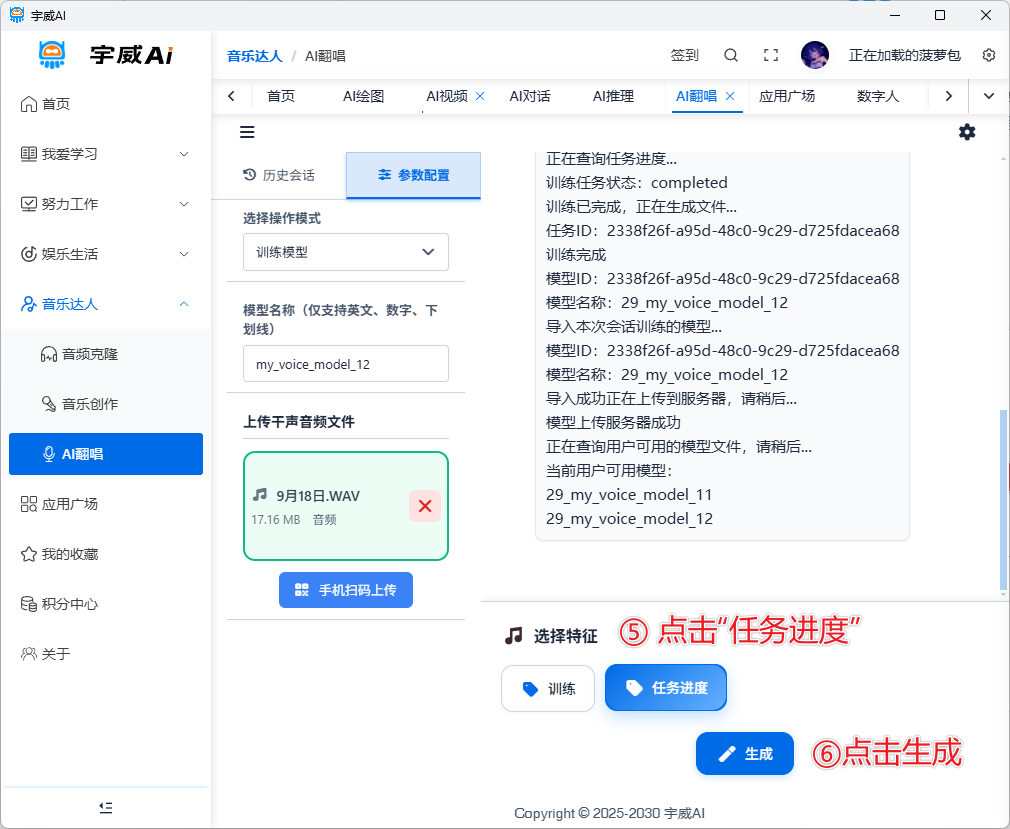Switch to the AI绘图 tab
Viewport: 1010px width, 829px height.
(363, 96)
